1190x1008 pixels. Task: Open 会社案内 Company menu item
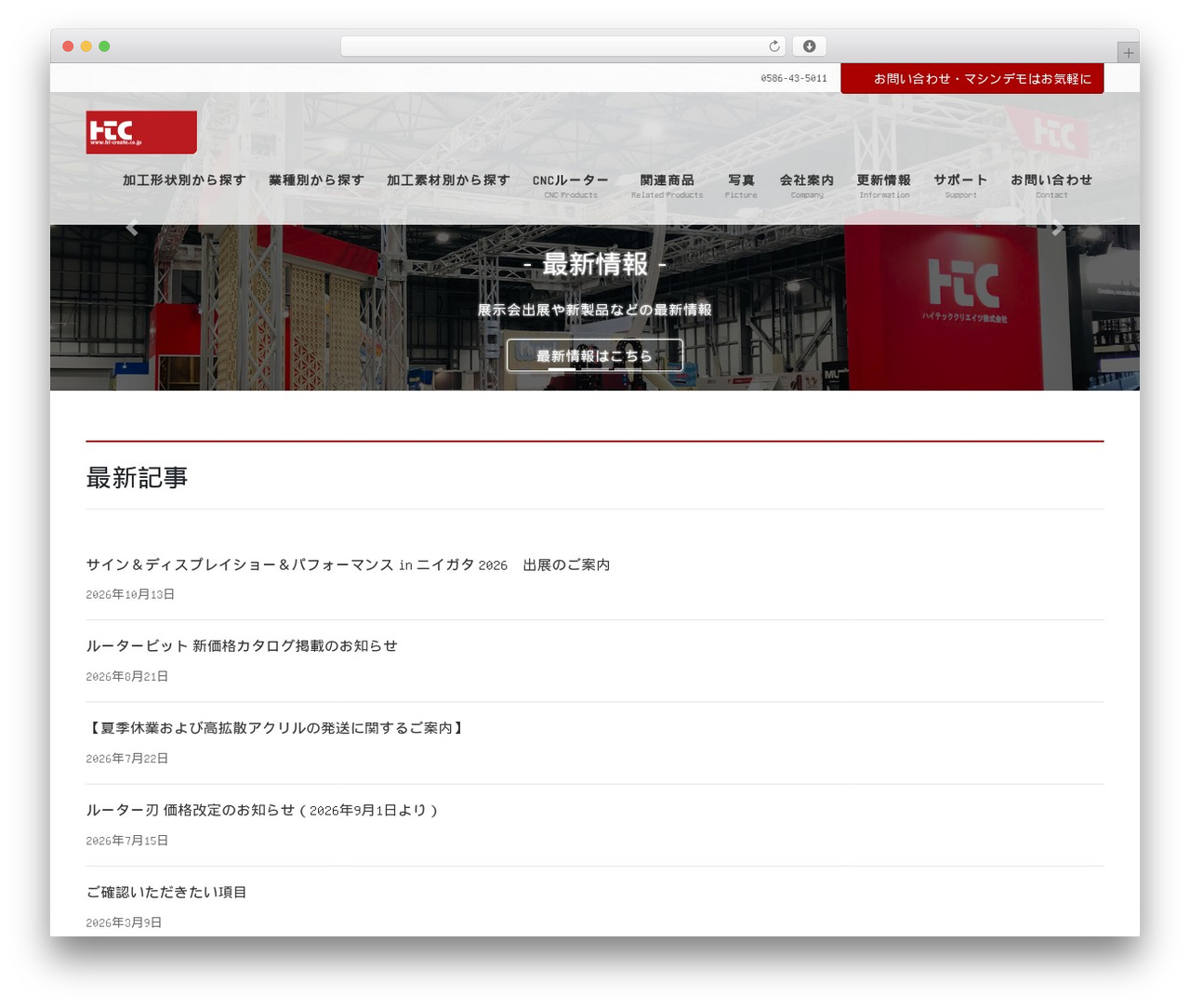click(807, 185)
